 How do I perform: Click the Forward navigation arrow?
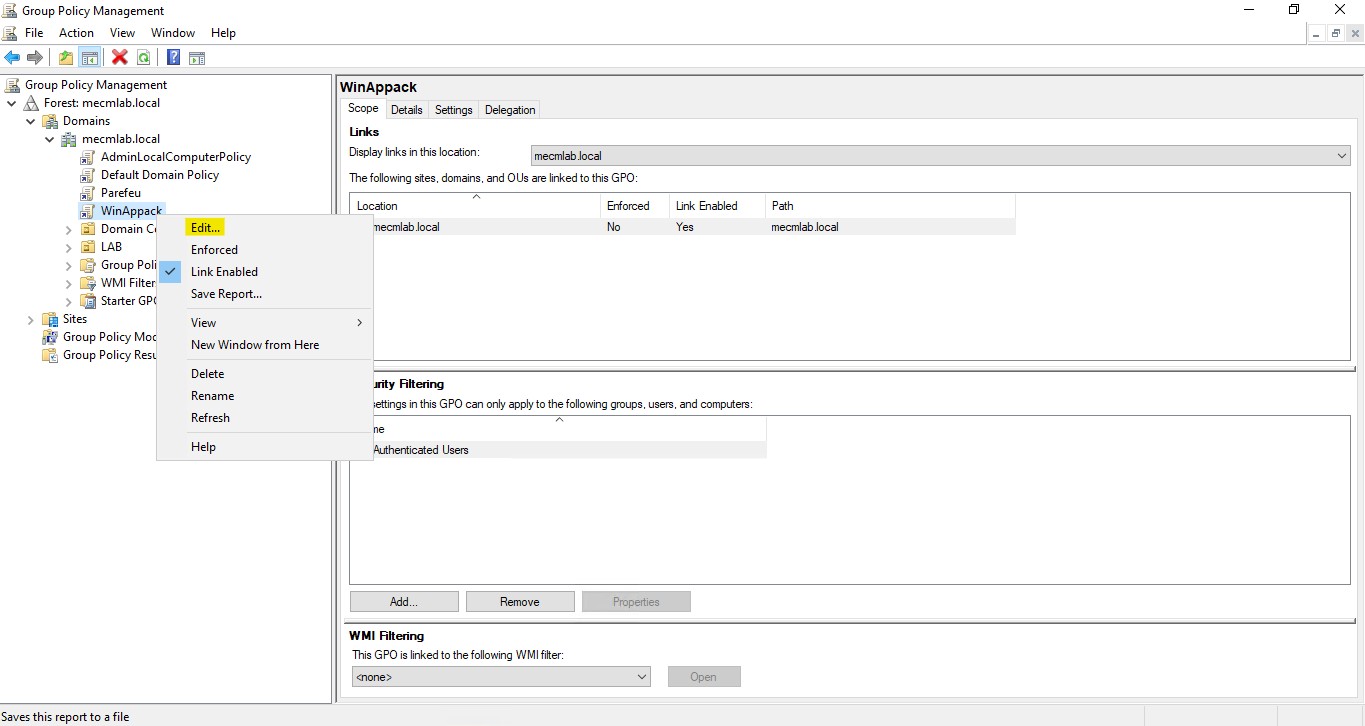[x=35, y=57]
